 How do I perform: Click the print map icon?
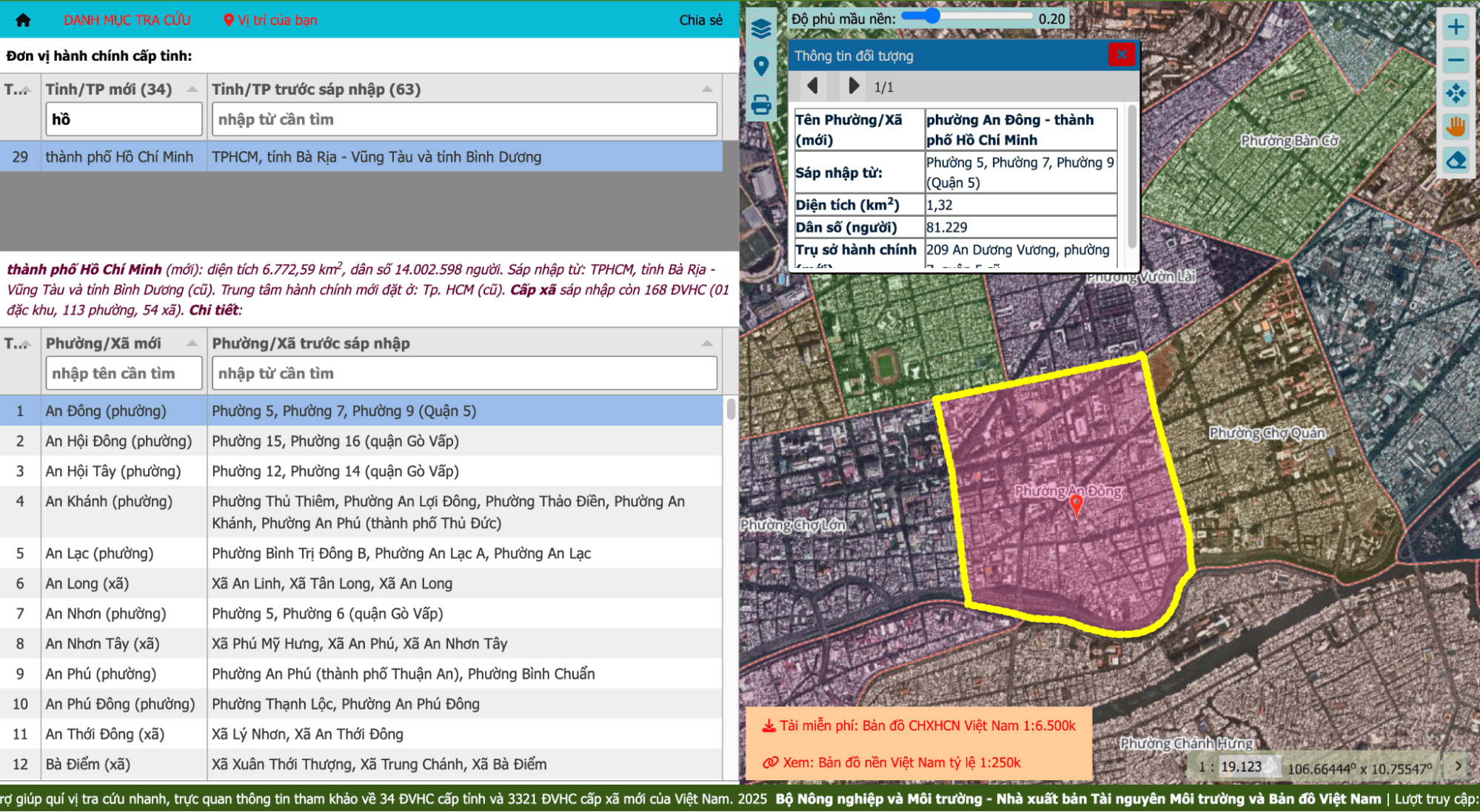pyautogui.click(x=761, y=104)
